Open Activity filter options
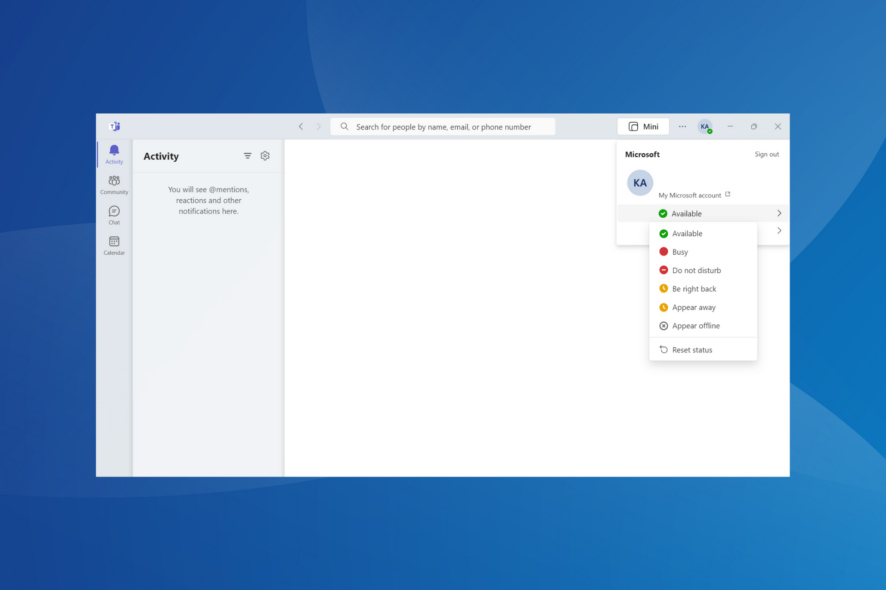Image resolution: width=886 pixels, height=590 pixels. click(x=247, y=156)
